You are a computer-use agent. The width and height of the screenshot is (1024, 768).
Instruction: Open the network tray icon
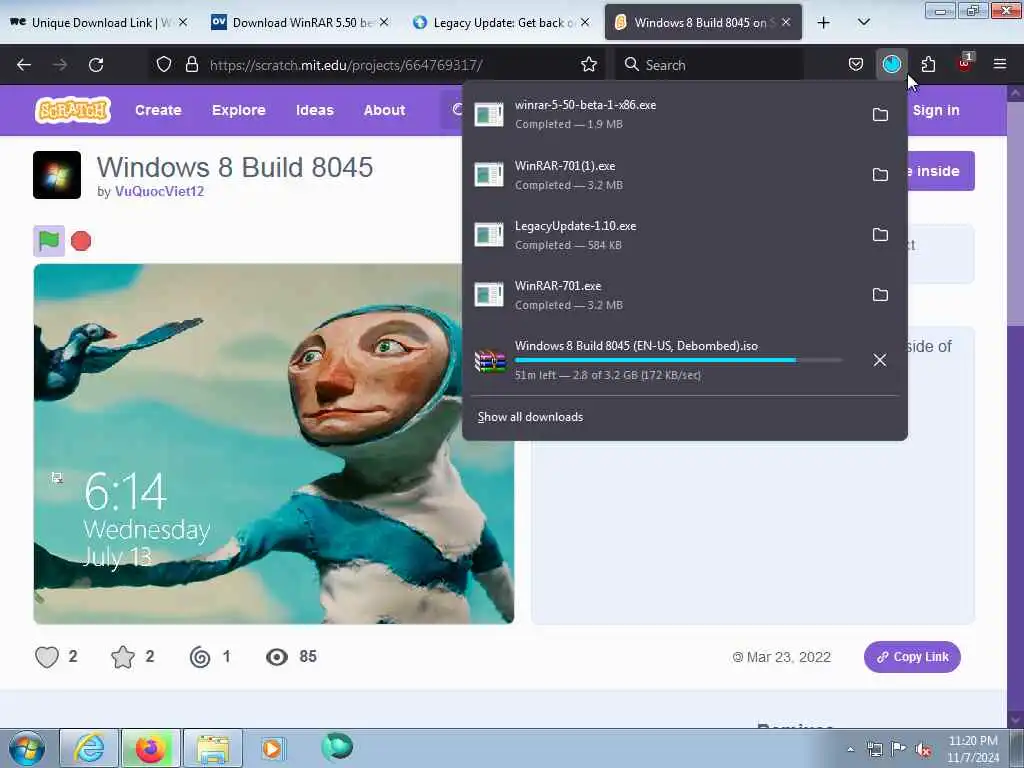(874, 749)
